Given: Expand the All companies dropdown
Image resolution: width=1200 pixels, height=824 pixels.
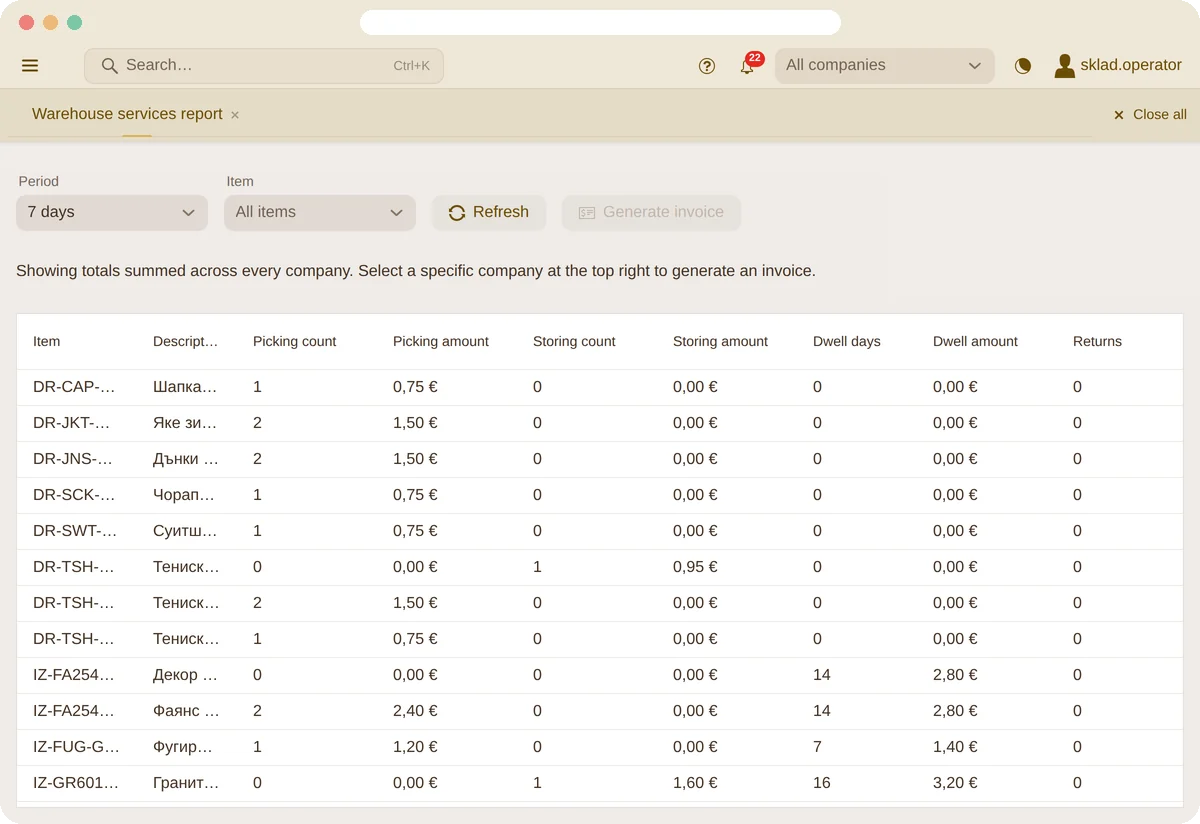Looking at the screenshot, I should pos(885,66).
